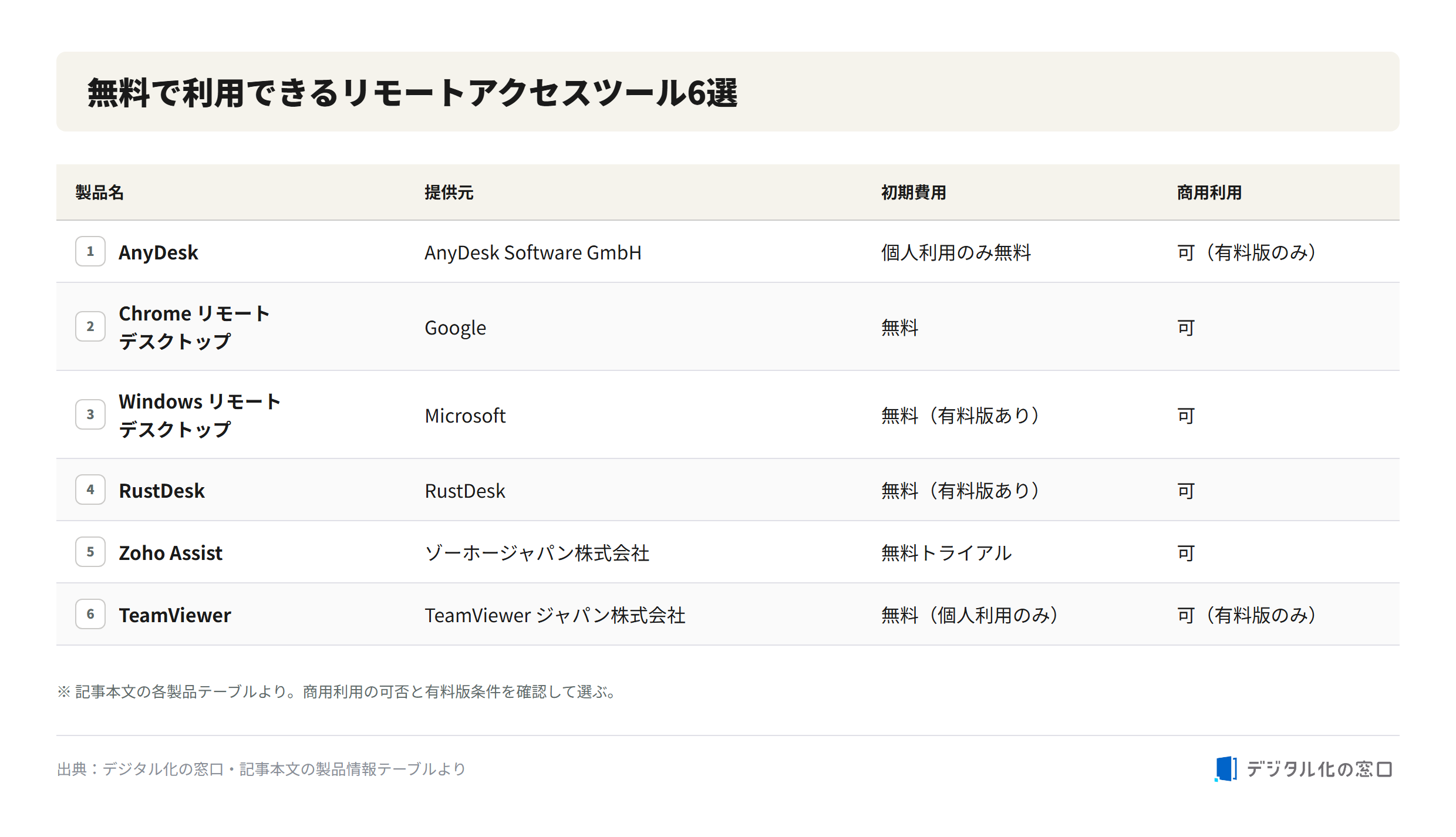Screen dimensions: 1456x837
Task: Click the TeamViewer ジャパン株式会社 provider cell
Action: click(555, 615)
